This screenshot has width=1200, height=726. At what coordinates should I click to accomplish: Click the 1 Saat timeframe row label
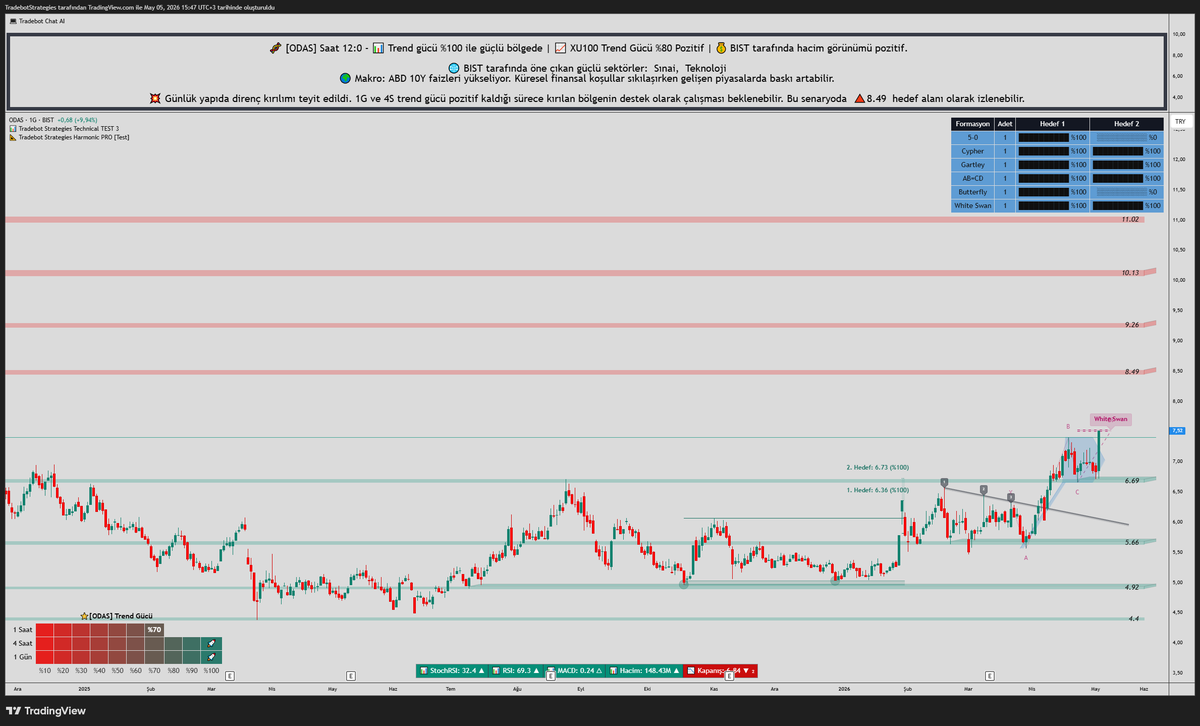(22, 630)
